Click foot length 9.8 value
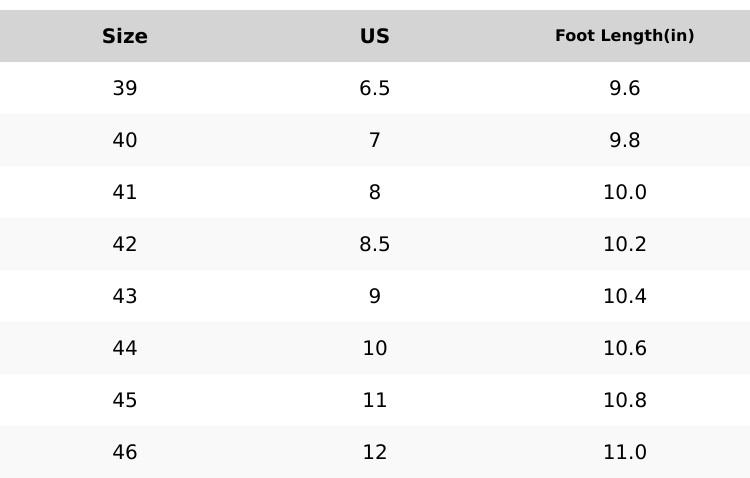750x478 pixels. 625,140
